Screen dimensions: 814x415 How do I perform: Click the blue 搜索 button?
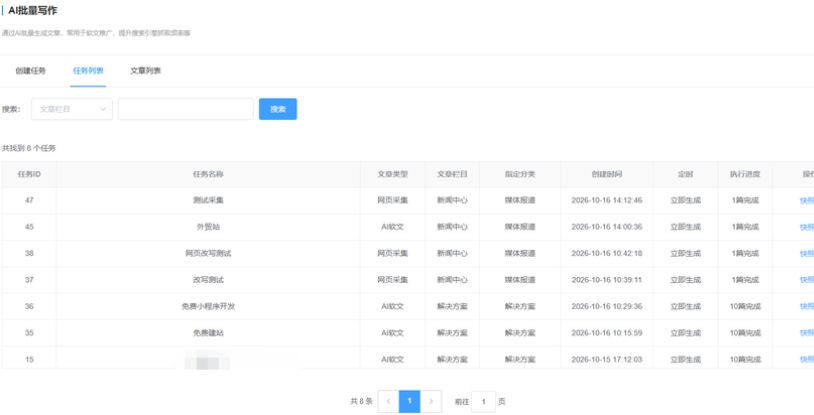(278, 109)
